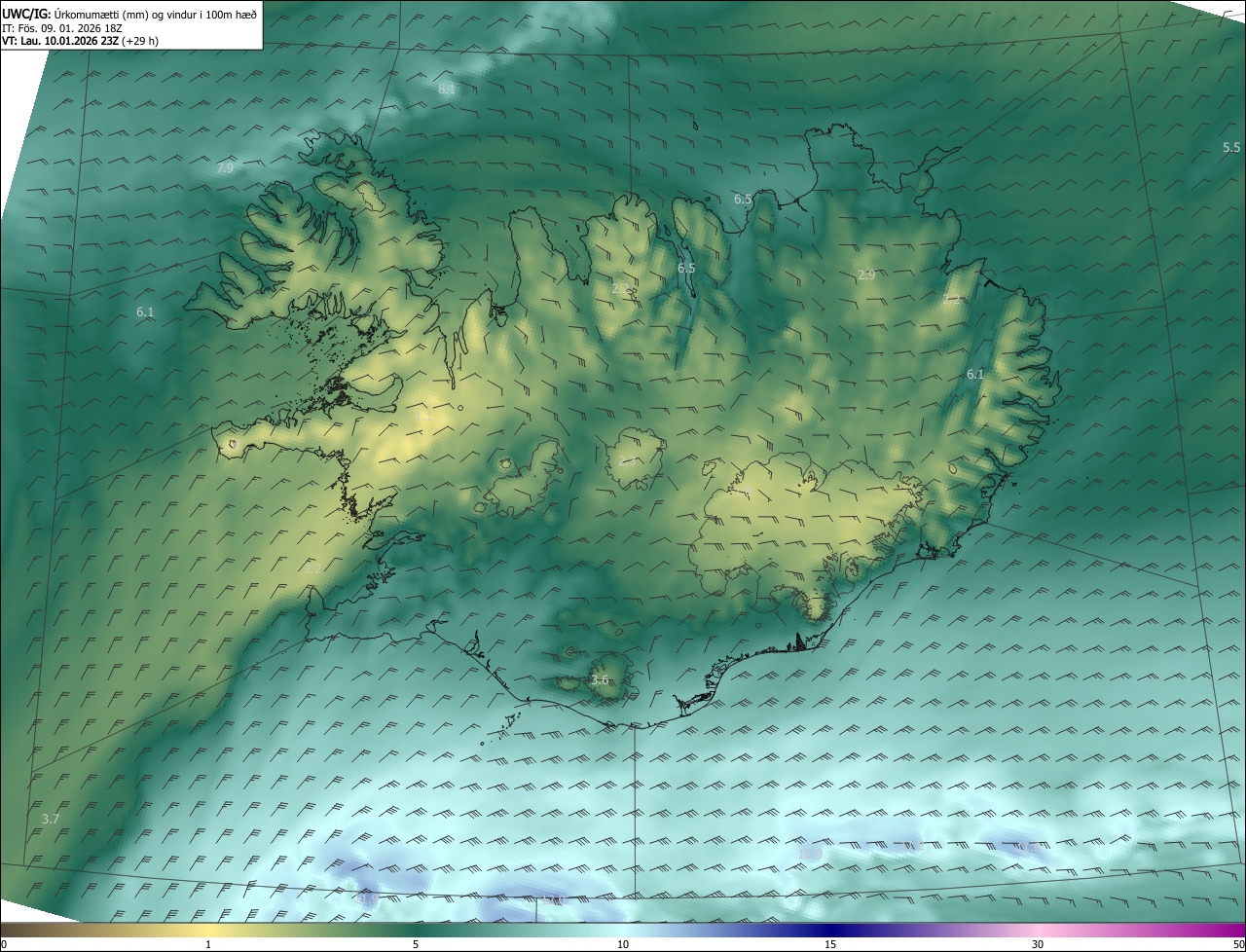
Task: Click the '5' label on the color scale
Action: coord(416,945)
